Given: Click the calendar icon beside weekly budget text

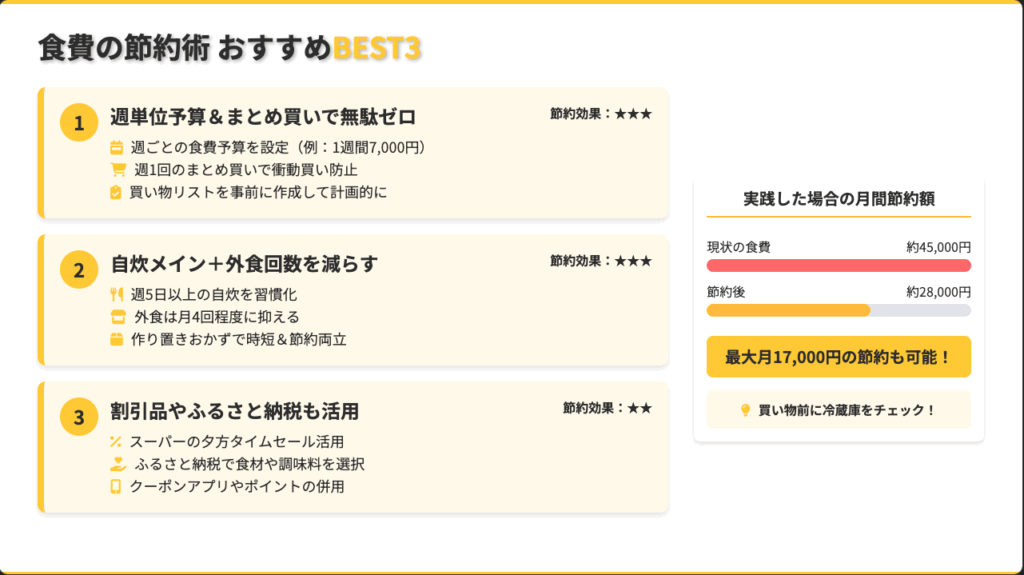Looking at the screenshot, I should click(x=116, y=148).
